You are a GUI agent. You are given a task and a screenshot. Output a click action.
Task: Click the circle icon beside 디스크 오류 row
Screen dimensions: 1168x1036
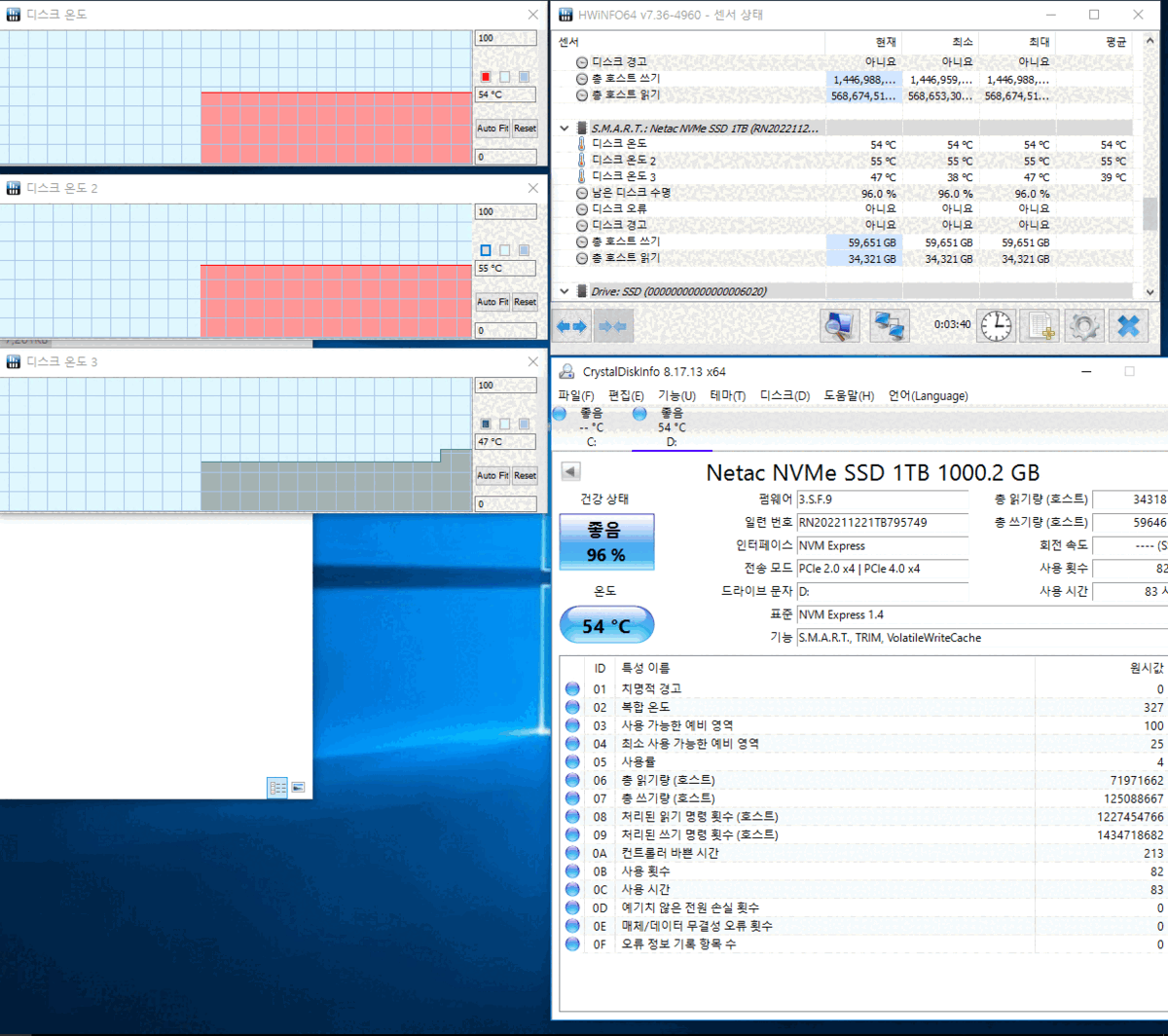click(582, 209)
